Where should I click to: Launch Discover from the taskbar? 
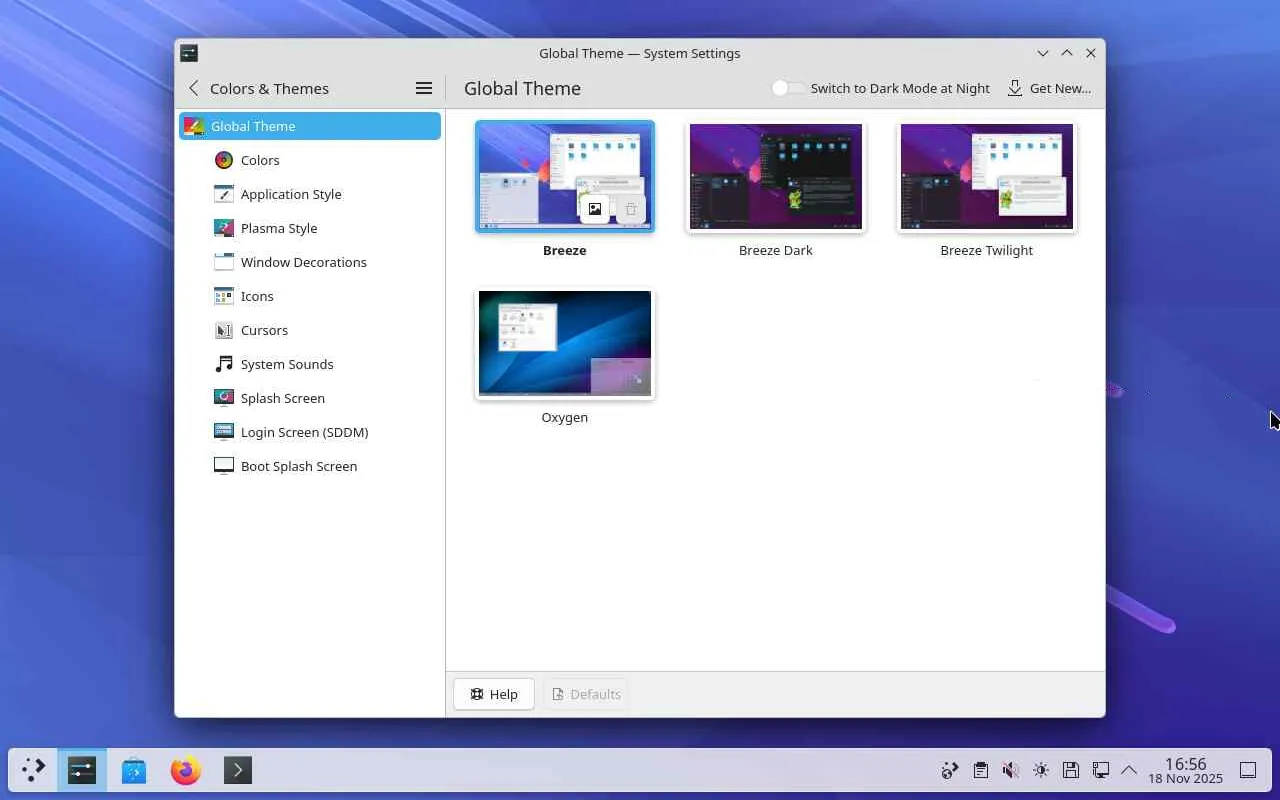coord(134,770)
